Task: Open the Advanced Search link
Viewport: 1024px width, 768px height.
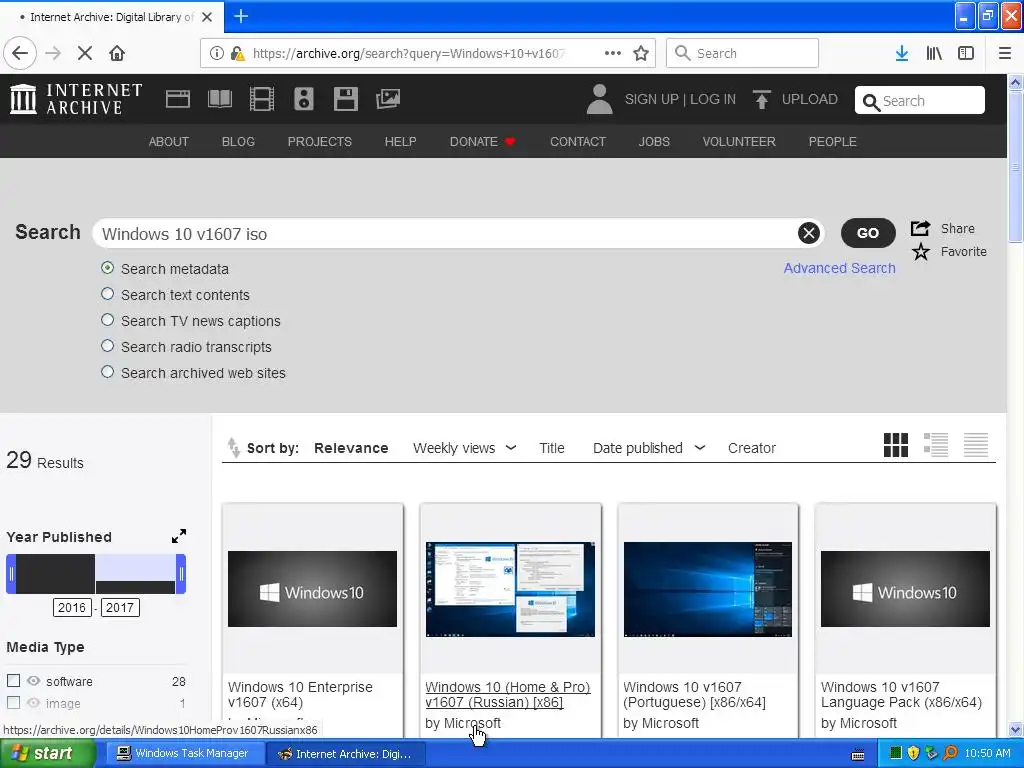Action: point(839,268)
